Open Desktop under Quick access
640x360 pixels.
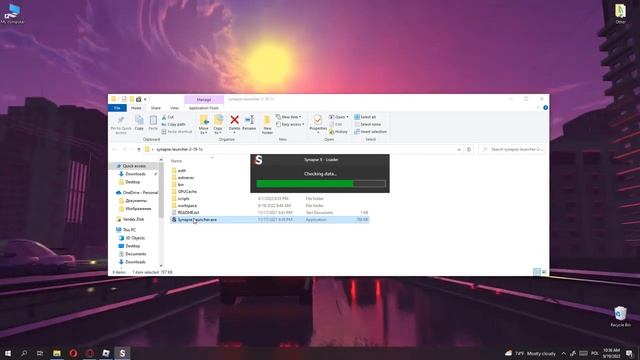pos(132,182)
